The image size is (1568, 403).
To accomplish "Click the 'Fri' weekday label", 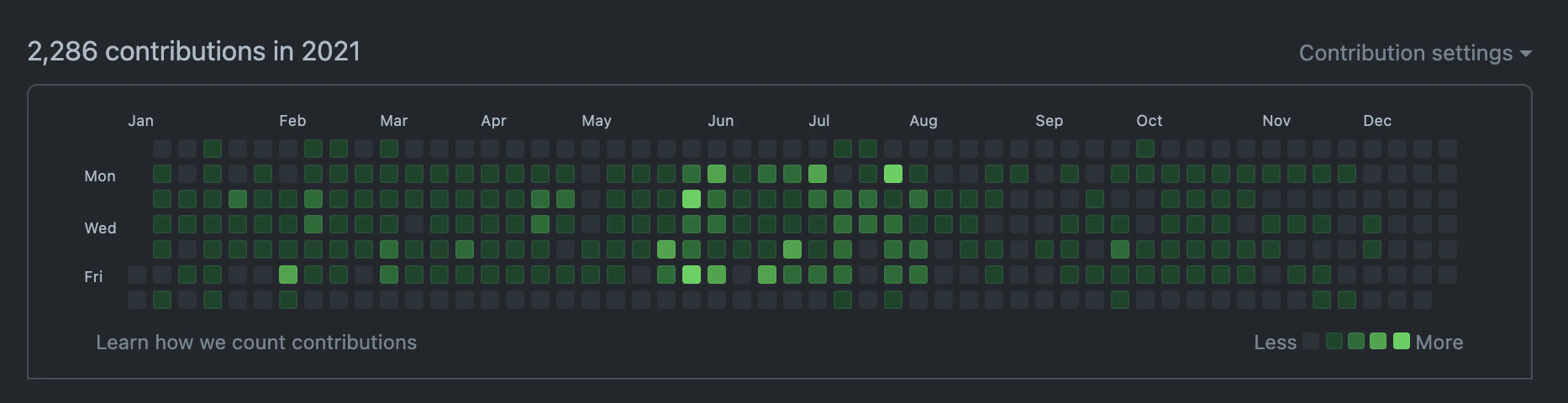I will click(93, 277).
